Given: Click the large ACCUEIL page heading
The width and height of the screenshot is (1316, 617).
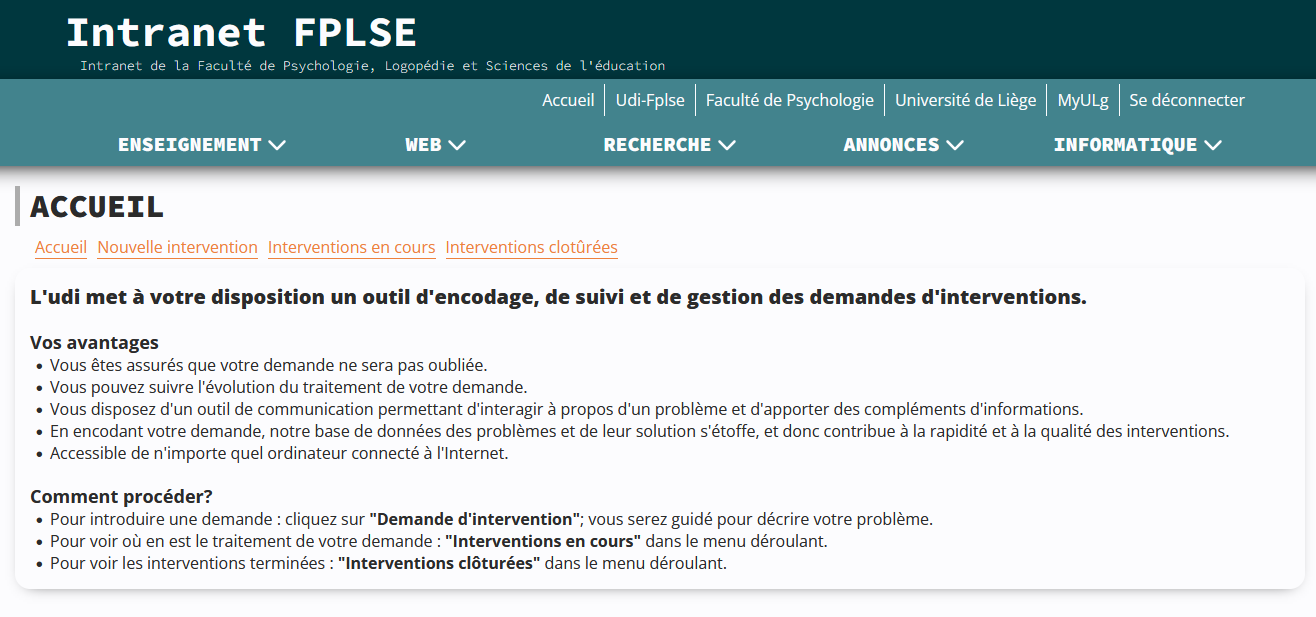Looking at the screenshot, I should point(97,206).
